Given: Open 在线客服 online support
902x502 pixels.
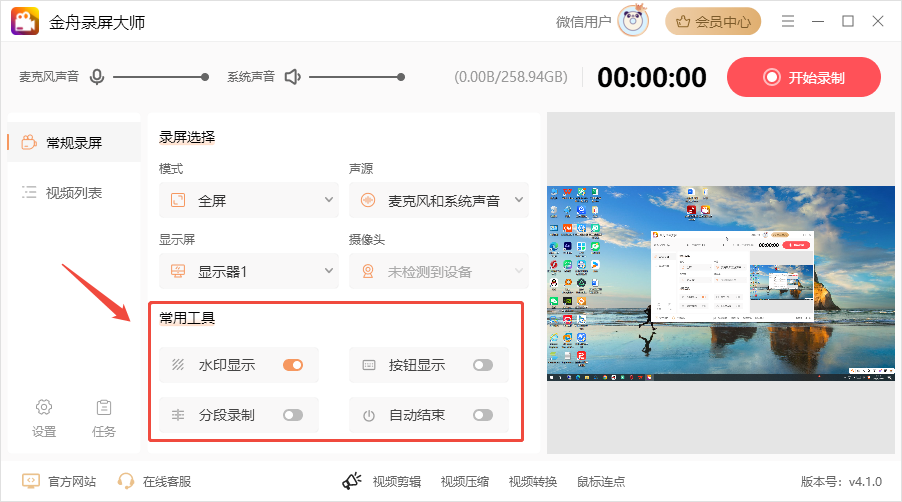Looking at the screenshot, I should coord(154,481).
